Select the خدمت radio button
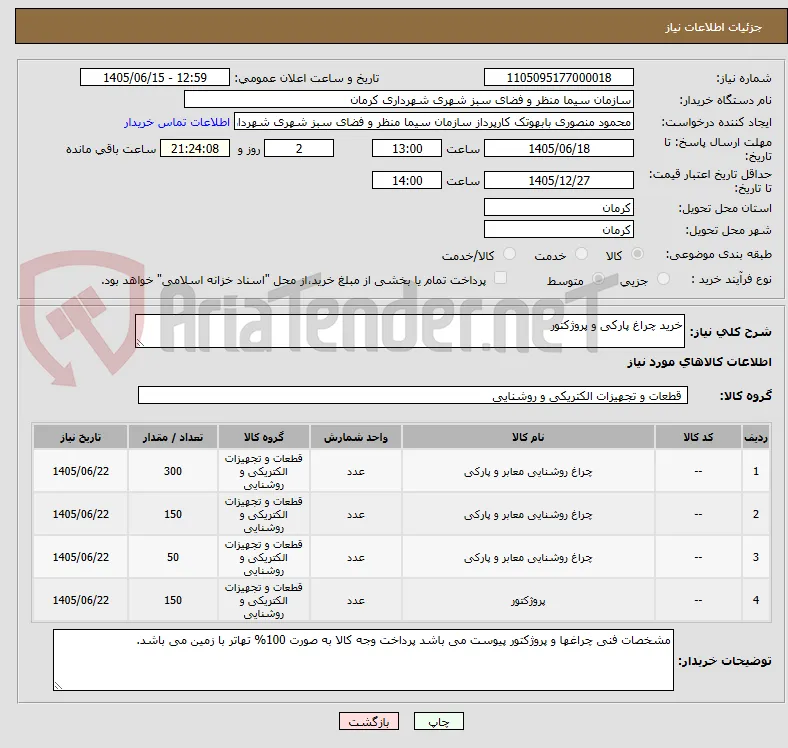 click(581, 254)
